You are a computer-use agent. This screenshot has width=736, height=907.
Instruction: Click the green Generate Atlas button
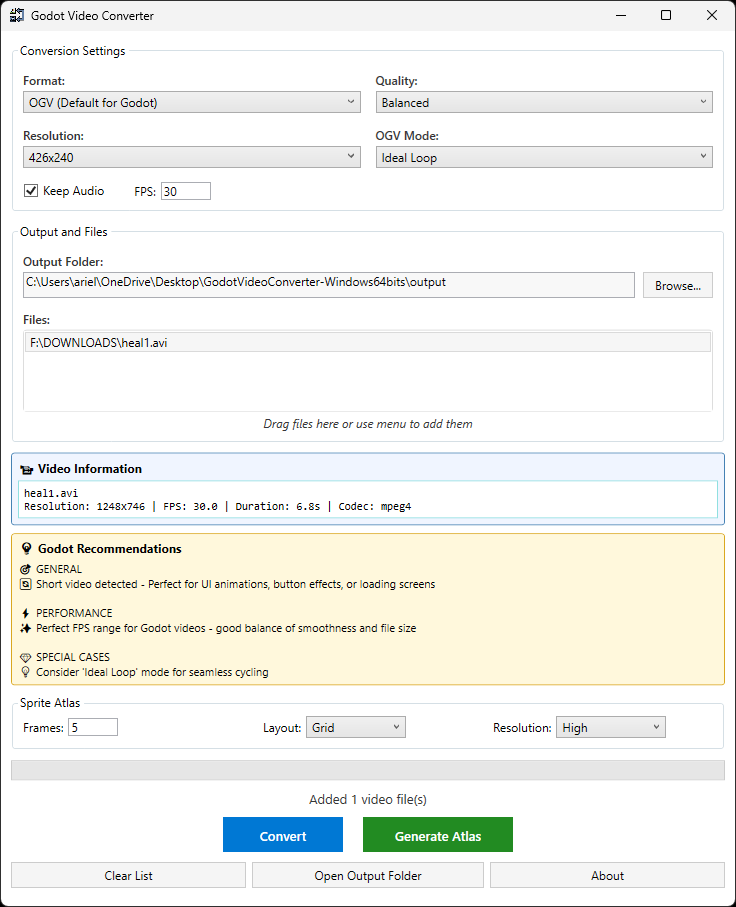pyautogui.click(x=437, y=835)
